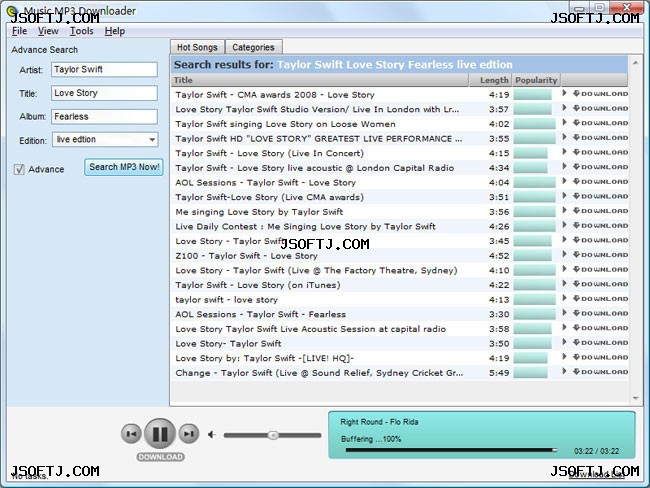Viewport: 650px width, 488px height.
Task: Click the Artist input field
Action: point(104,69)
